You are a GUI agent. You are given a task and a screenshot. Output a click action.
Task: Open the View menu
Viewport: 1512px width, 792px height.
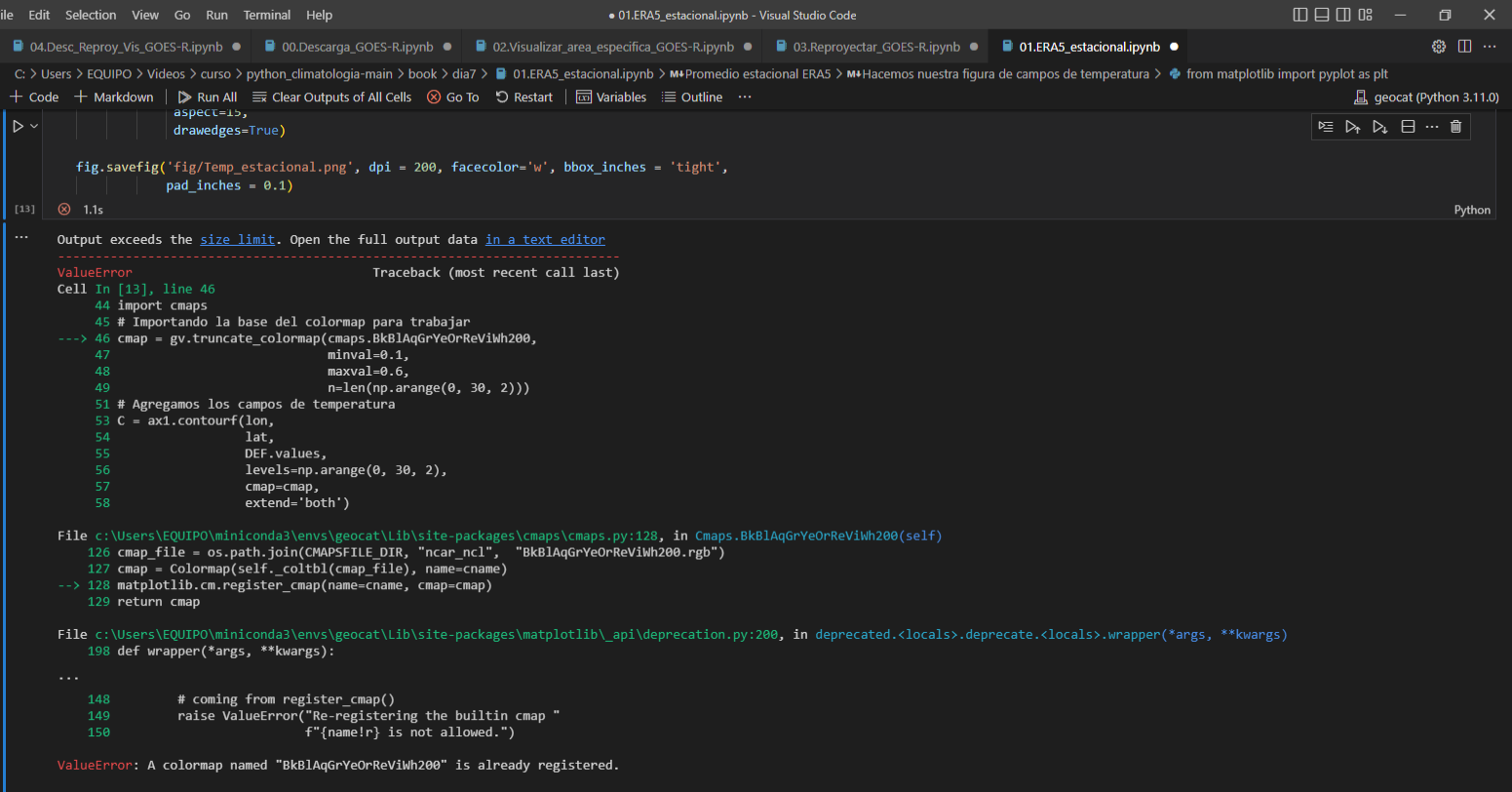tap(145, 15)
